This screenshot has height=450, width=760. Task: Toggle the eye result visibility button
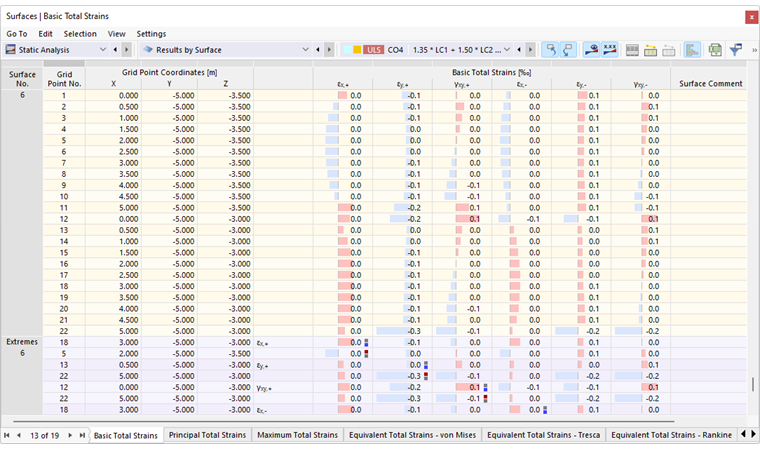click(x=591, y=49)
